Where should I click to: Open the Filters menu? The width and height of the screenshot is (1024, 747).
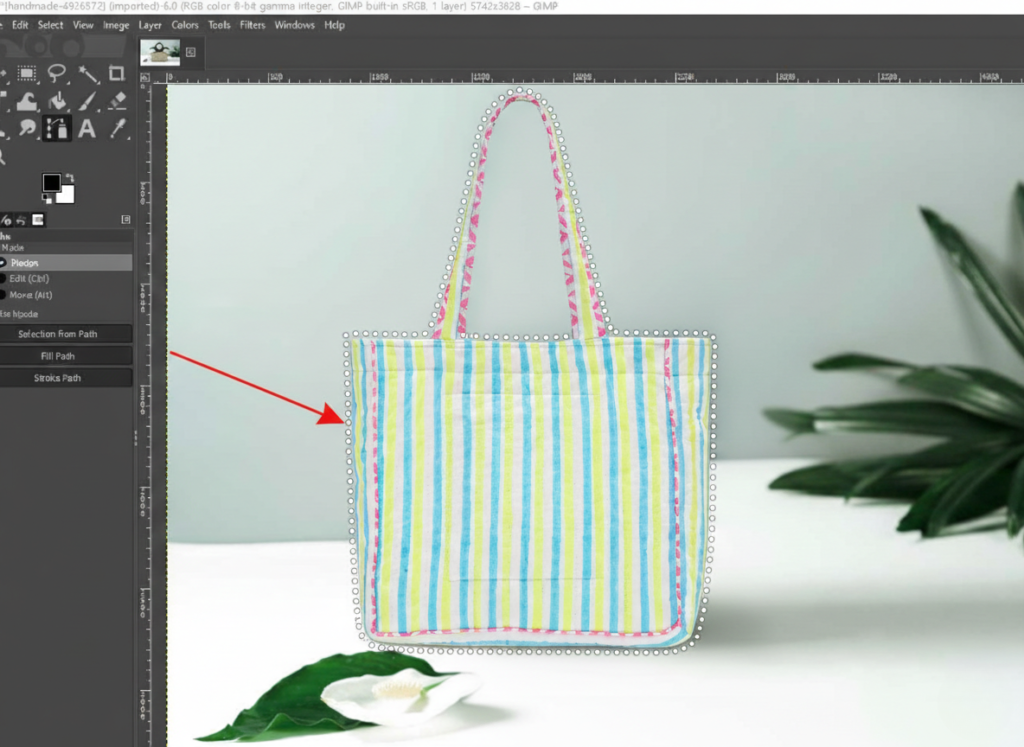pyautogui.click(x=251, y=25)
